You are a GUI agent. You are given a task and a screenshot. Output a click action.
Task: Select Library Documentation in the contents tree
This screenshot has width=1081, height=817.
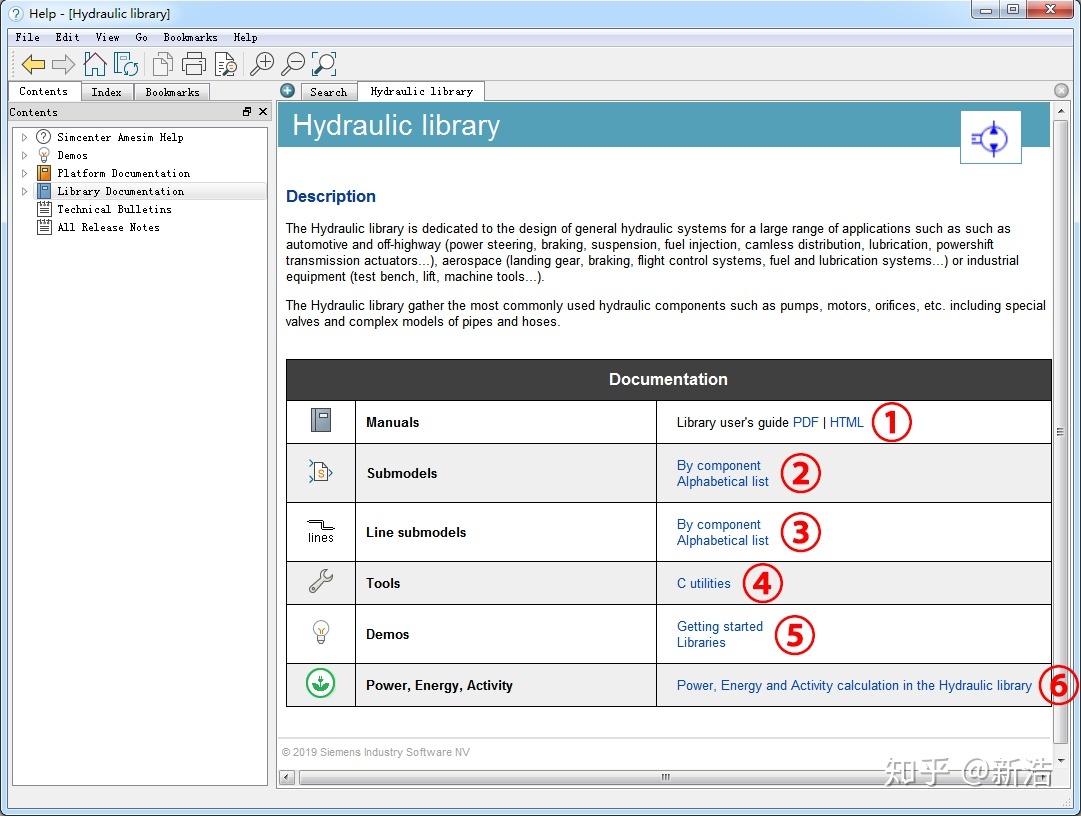click(x=121, y=191)
